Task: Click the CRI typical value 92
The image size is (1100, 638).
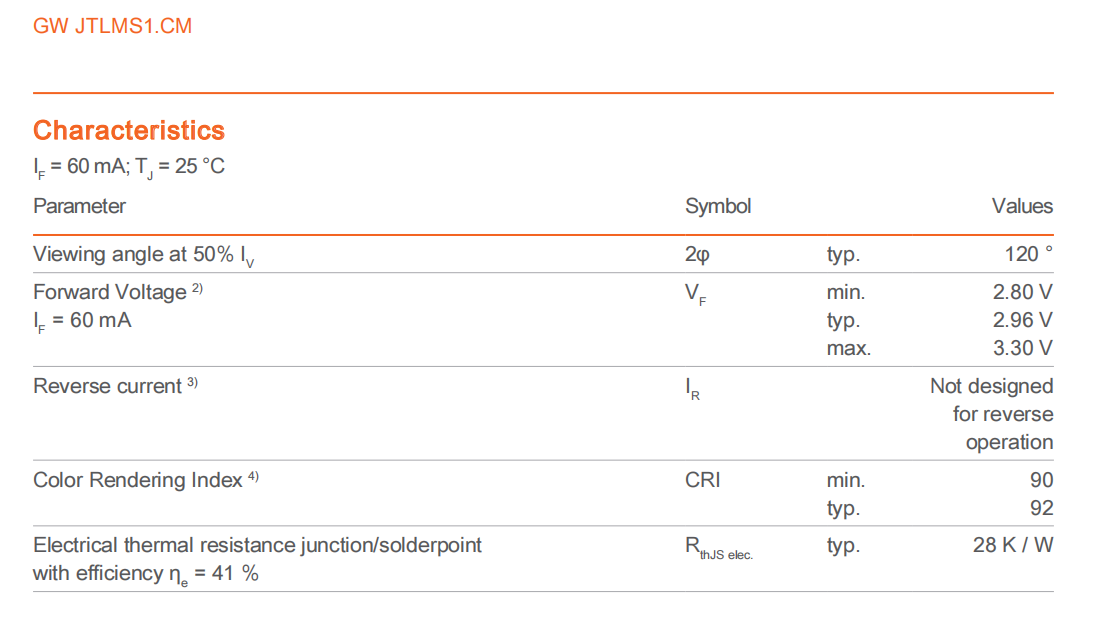Action: [x=1042, y=508]
